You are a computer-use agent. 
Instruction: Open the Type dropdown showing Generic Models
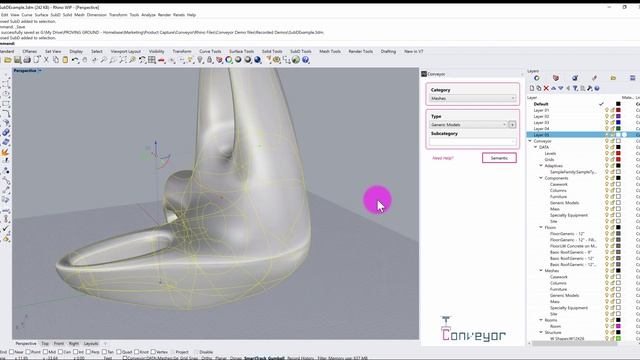[468, 124]
